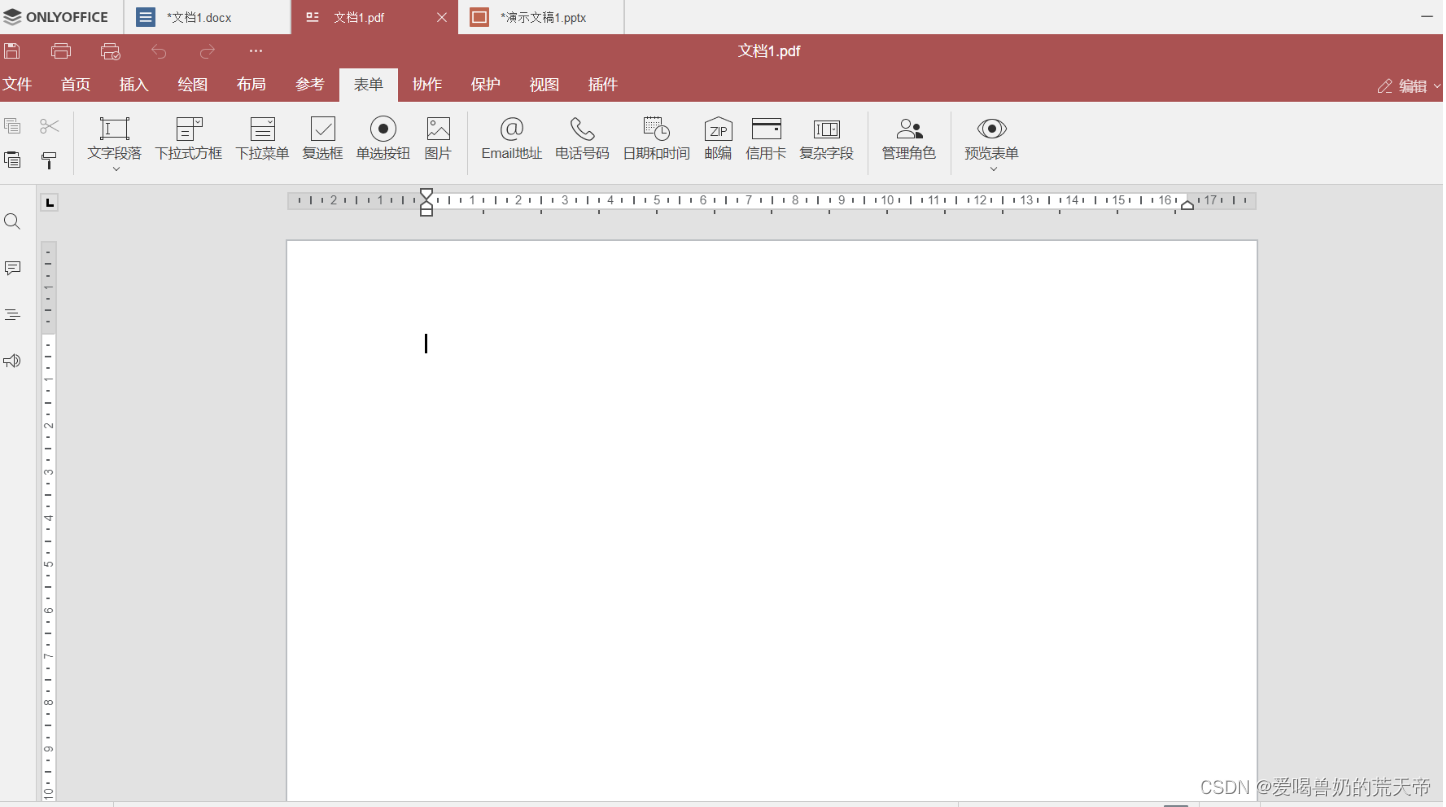Insert a 复选框 checkbox field

[x=323, y=138]
